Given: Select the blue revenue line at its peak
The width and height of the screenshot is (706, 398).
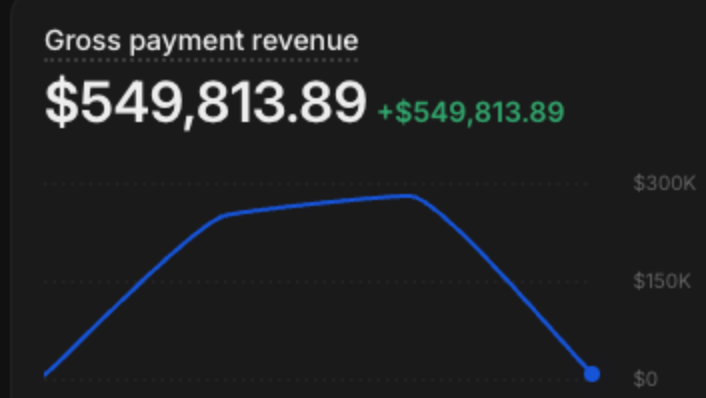Looking at the screenshot, I should (408, 196).
